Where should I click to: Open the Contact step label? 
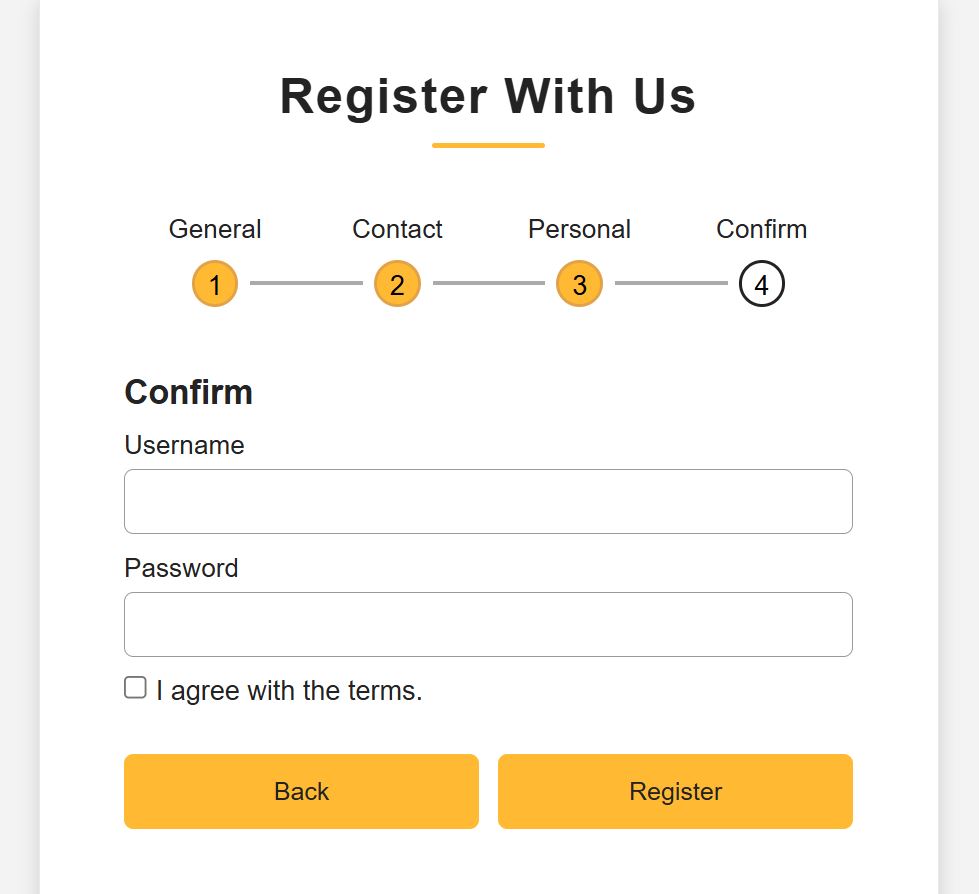point(397,229)
